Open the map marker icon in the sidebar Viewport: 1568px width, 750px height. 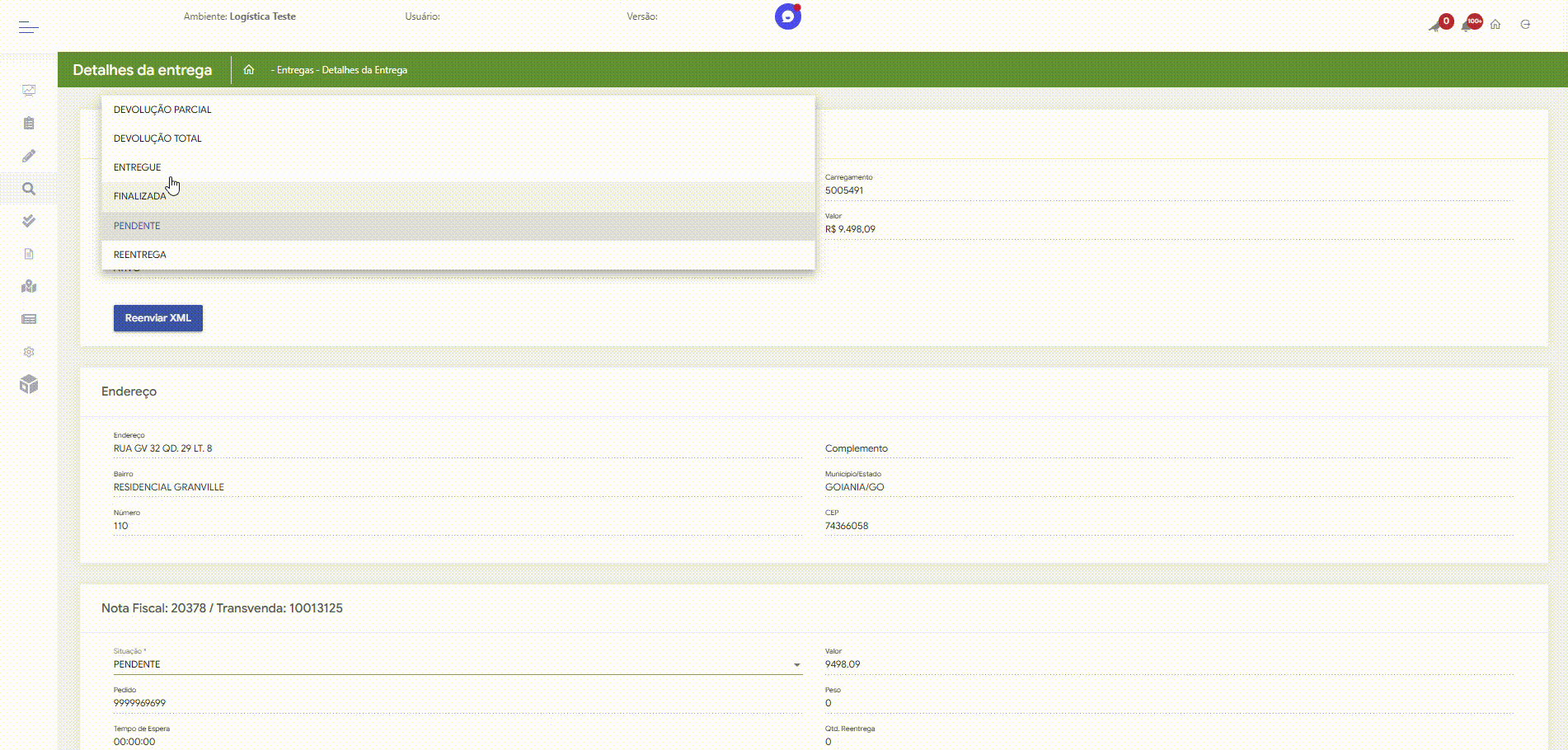(x=29, y=287)
